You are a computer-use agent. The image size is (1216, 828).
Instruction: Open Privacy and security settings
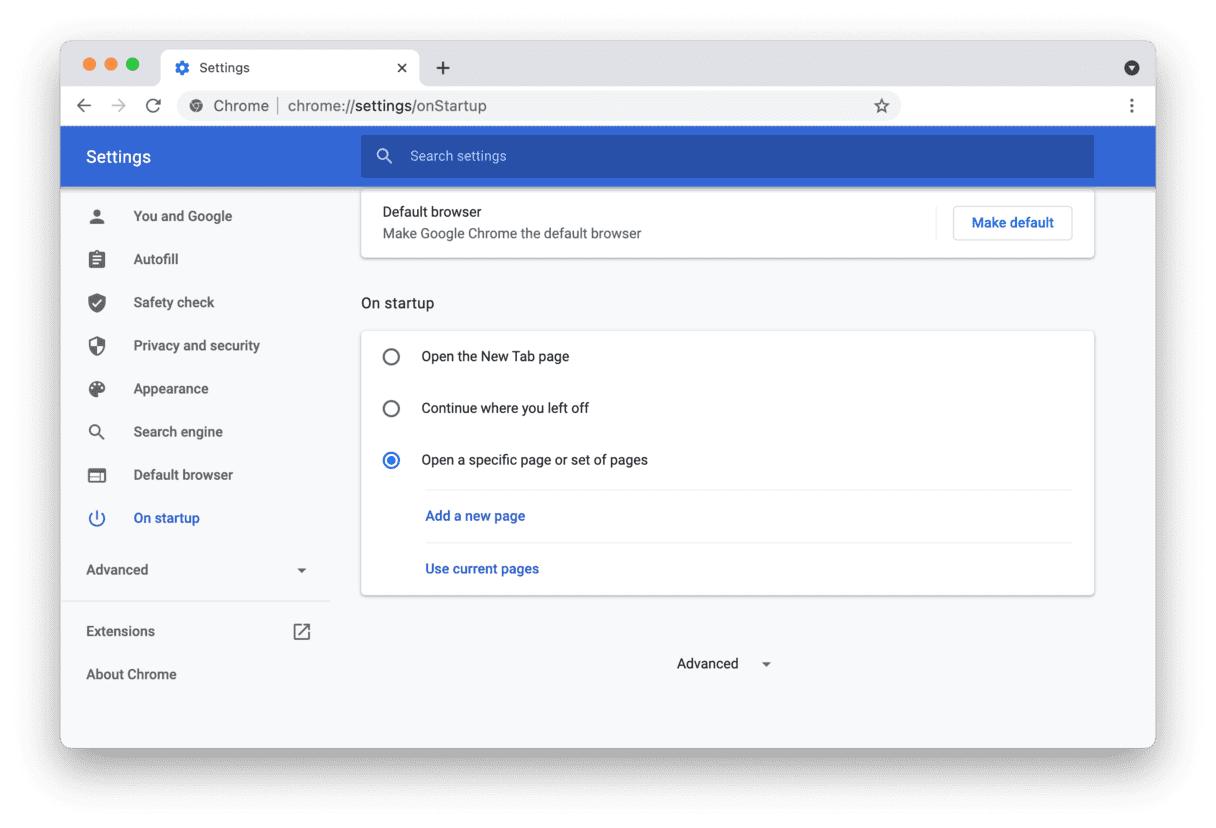[x=197, y=345]
